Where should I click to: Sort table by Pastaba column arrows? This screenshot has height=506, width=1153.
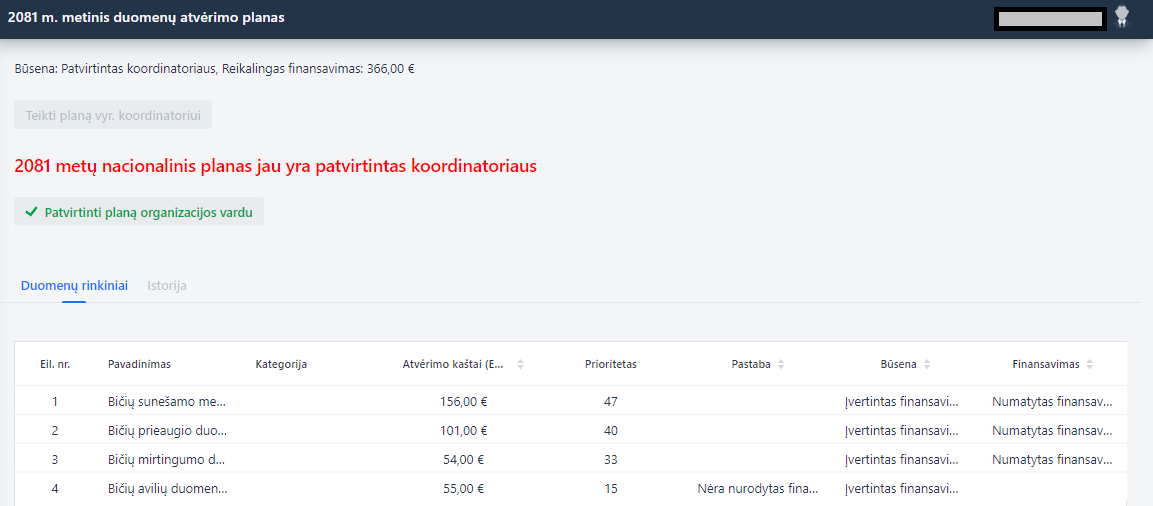[x=781, y=364]
